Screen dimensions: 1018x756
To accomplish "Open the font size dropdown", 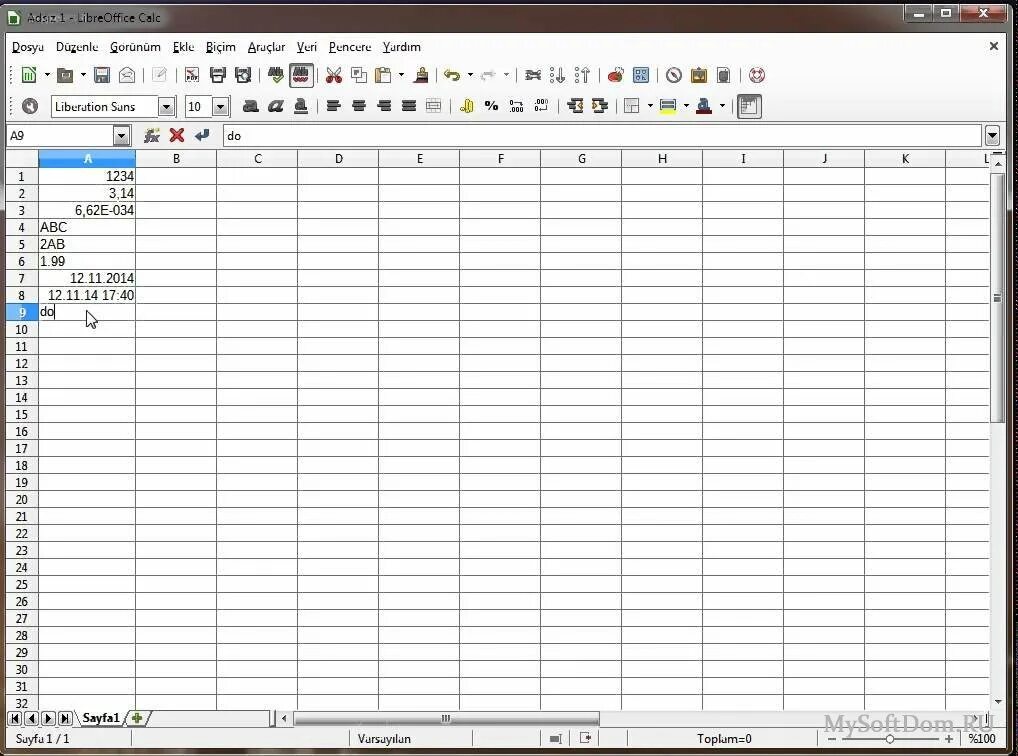I will pos(219,106).
